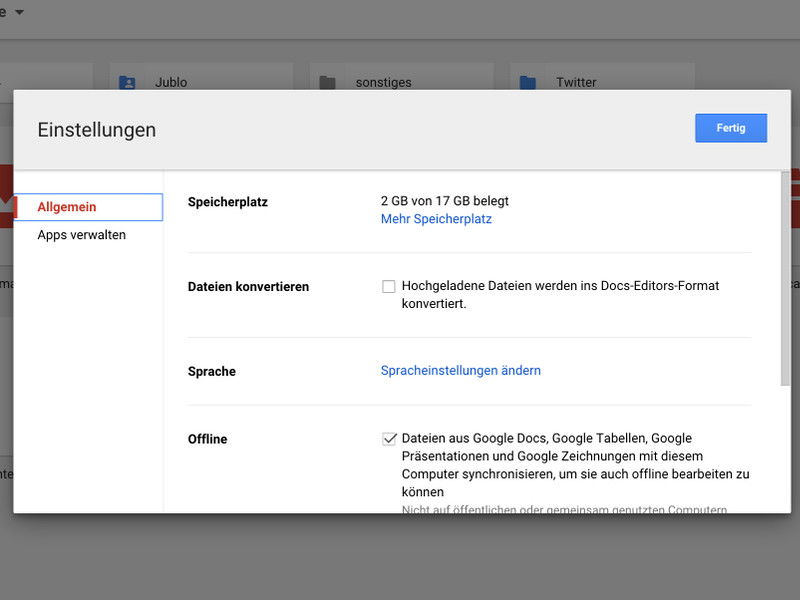
Task: Open the Apps verwalten tab
Action: [82, 235]
